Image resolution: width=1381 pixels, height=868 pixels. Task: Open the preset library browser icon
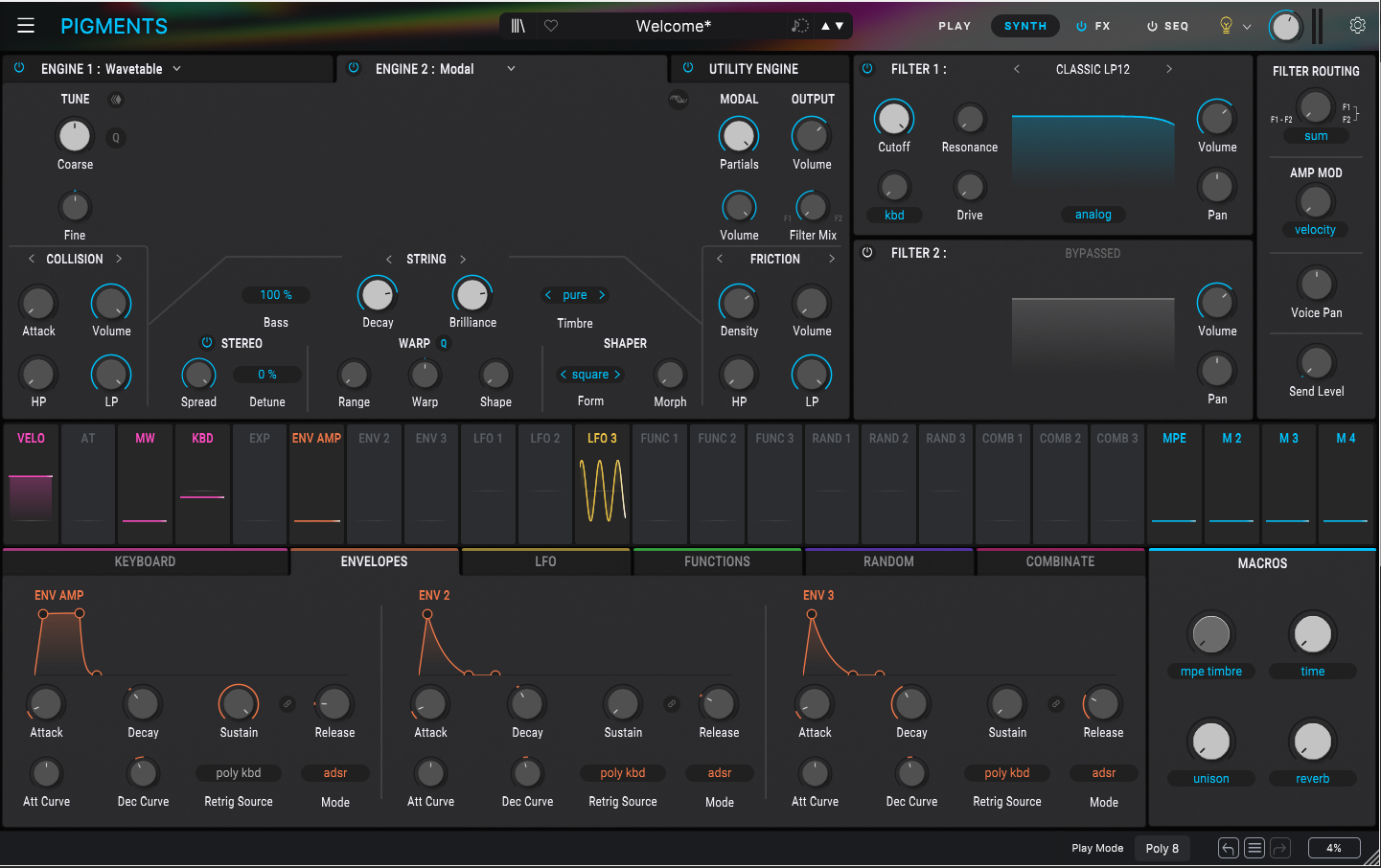point(518,26)
